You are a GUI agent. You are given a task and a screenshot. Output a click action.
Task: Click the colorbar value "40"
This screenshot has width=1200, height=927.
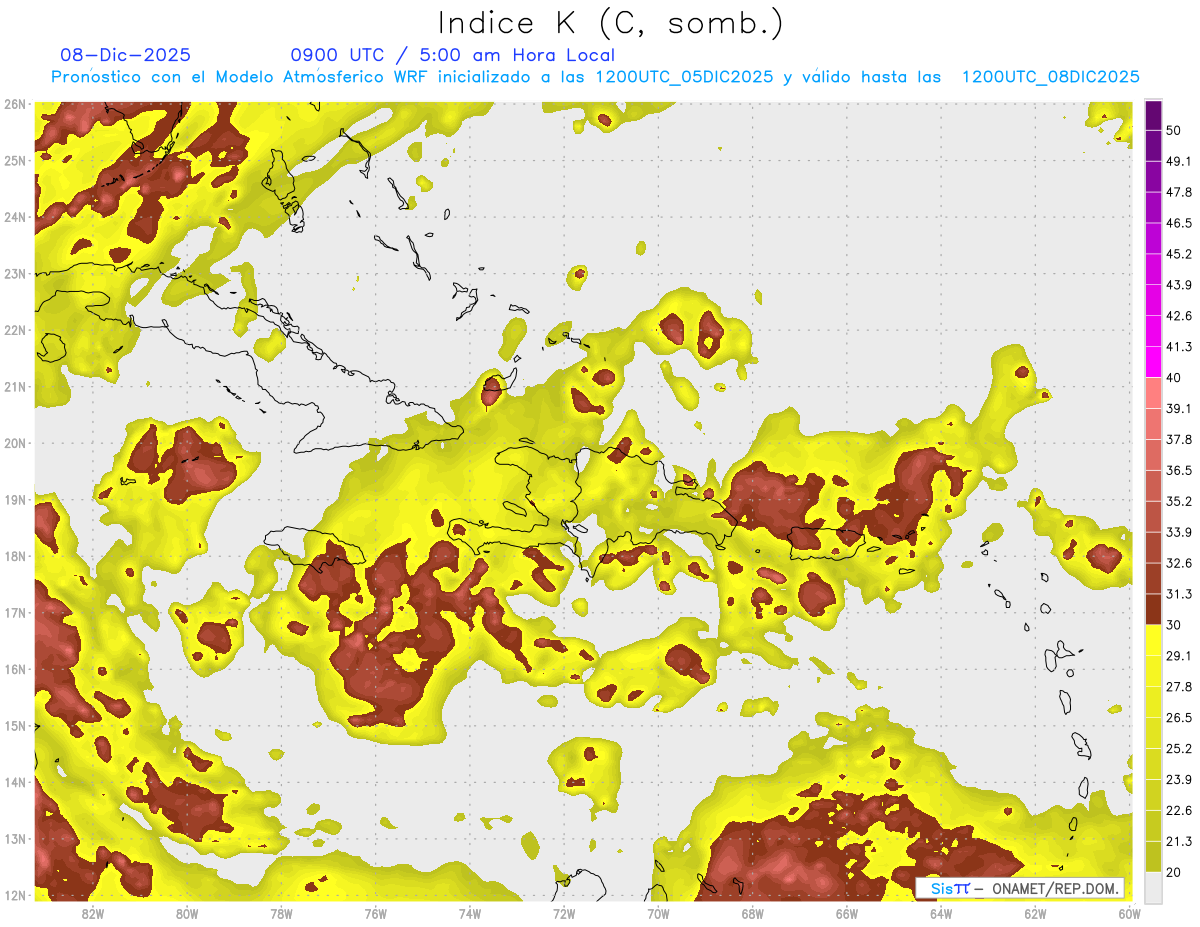tap(1174, 378)
